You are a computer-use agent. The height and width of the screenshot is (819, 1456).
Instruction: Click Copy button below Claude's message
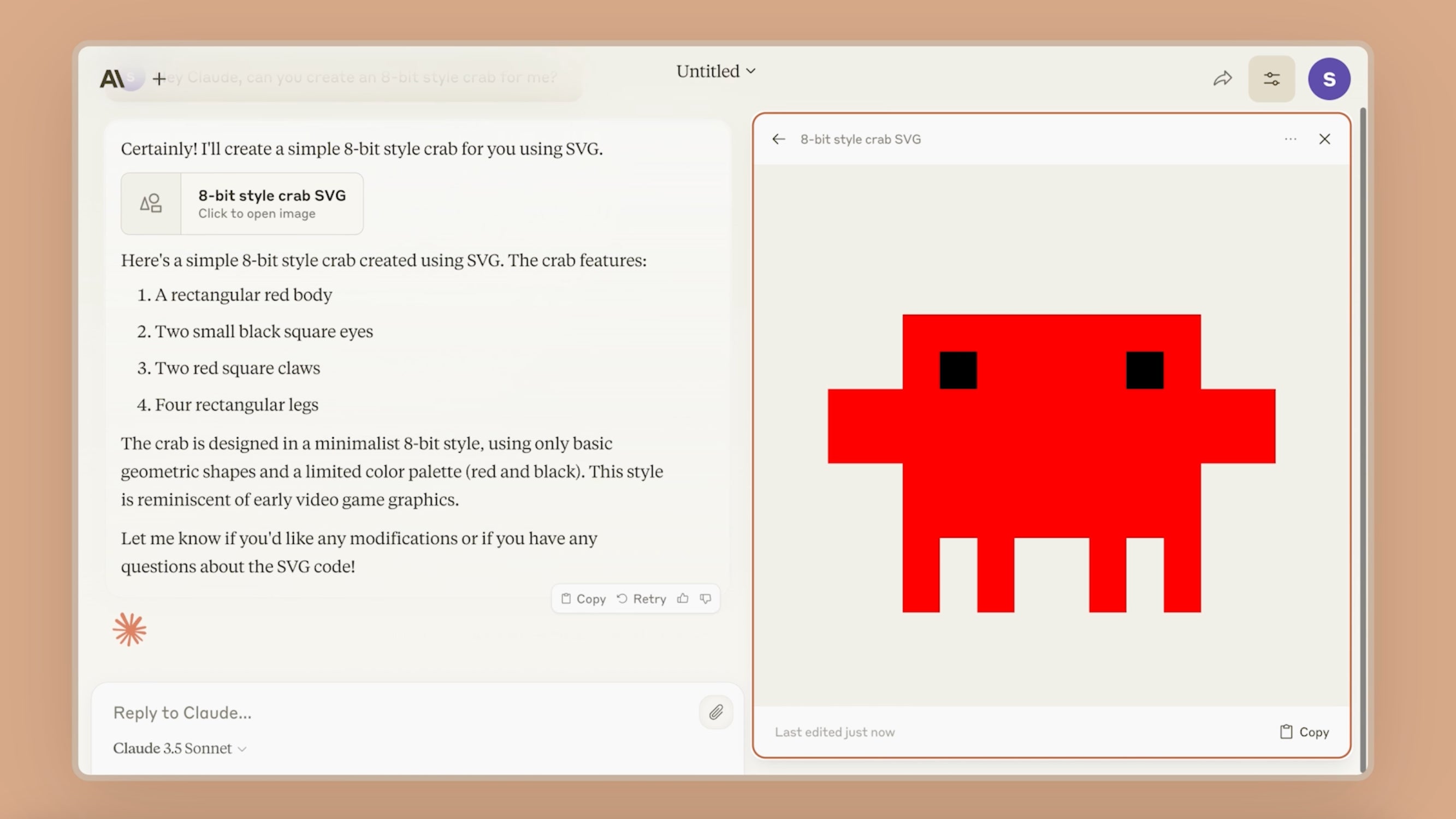pyautogui.click(x=583, y=598)
